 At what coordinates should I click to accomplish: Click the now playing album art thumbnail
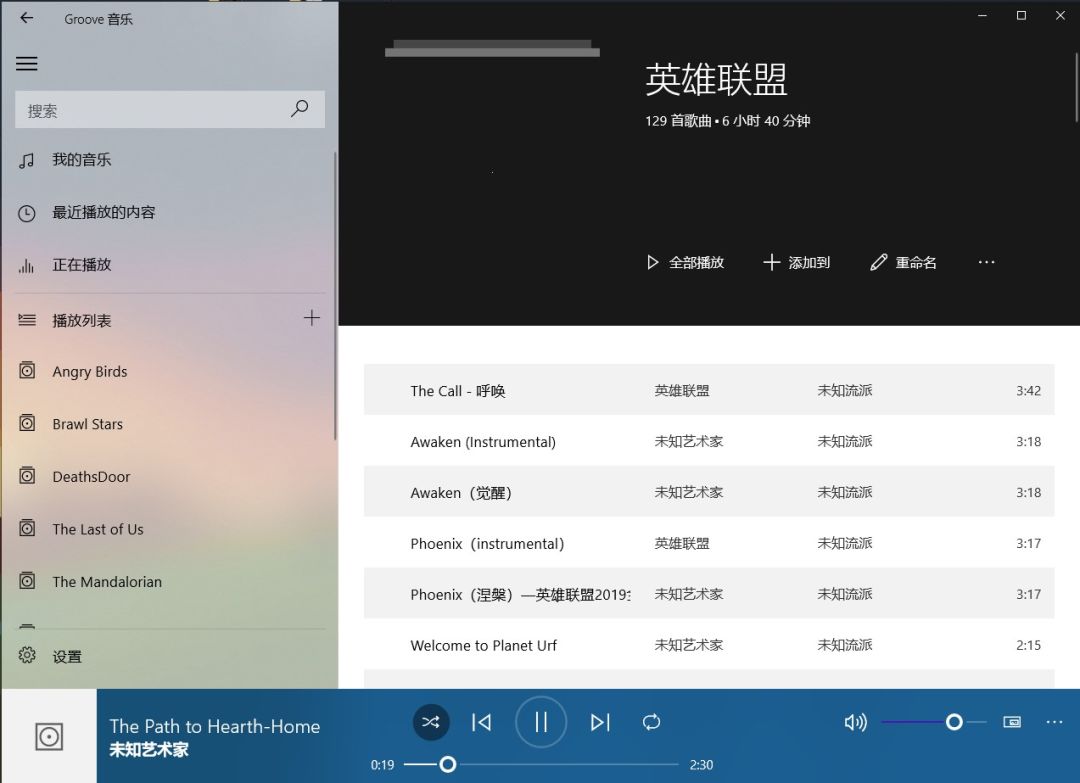[49, 736]
